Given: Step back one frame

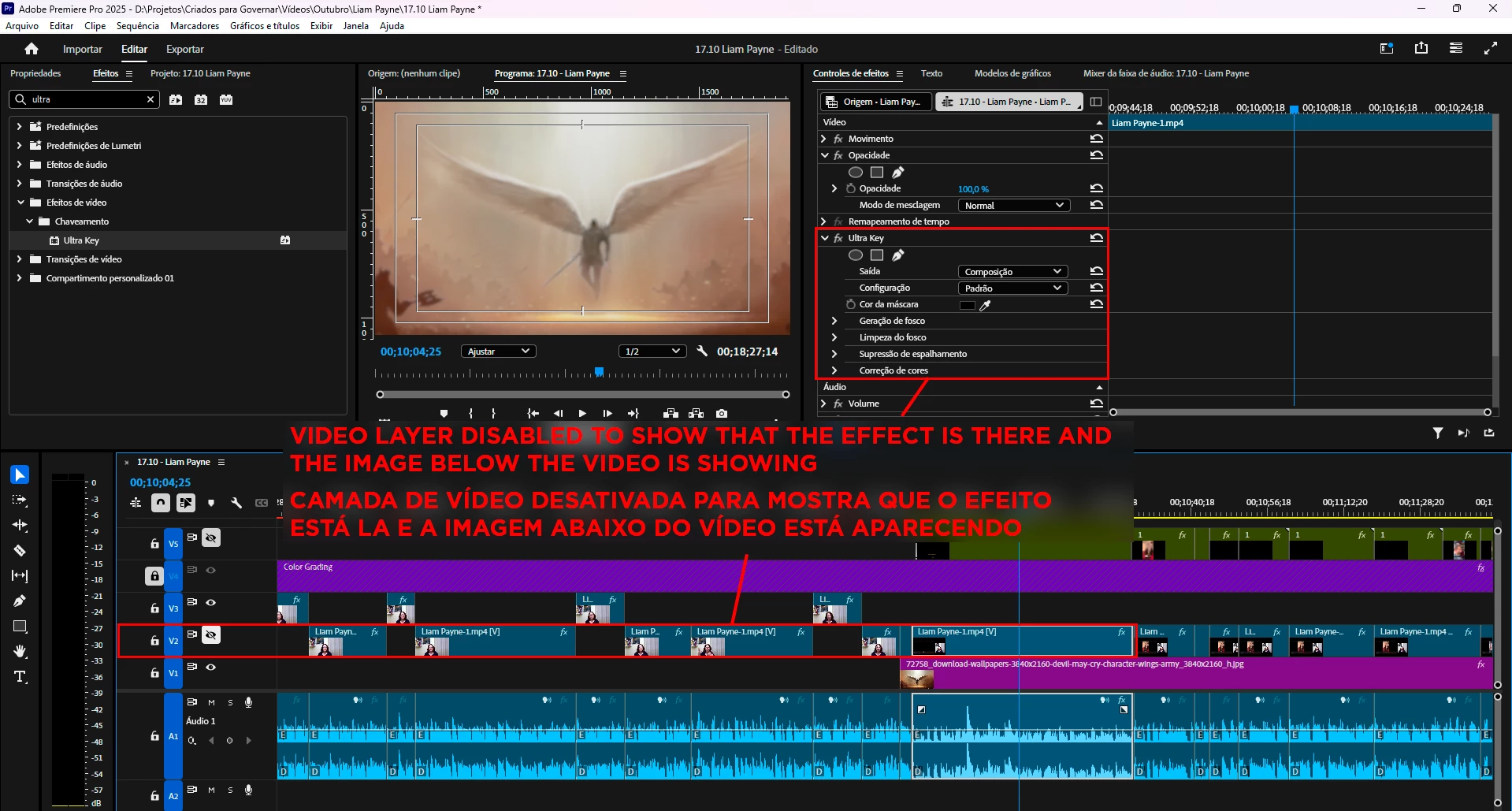Looking at the screenshot, I should tap(558, 413).
